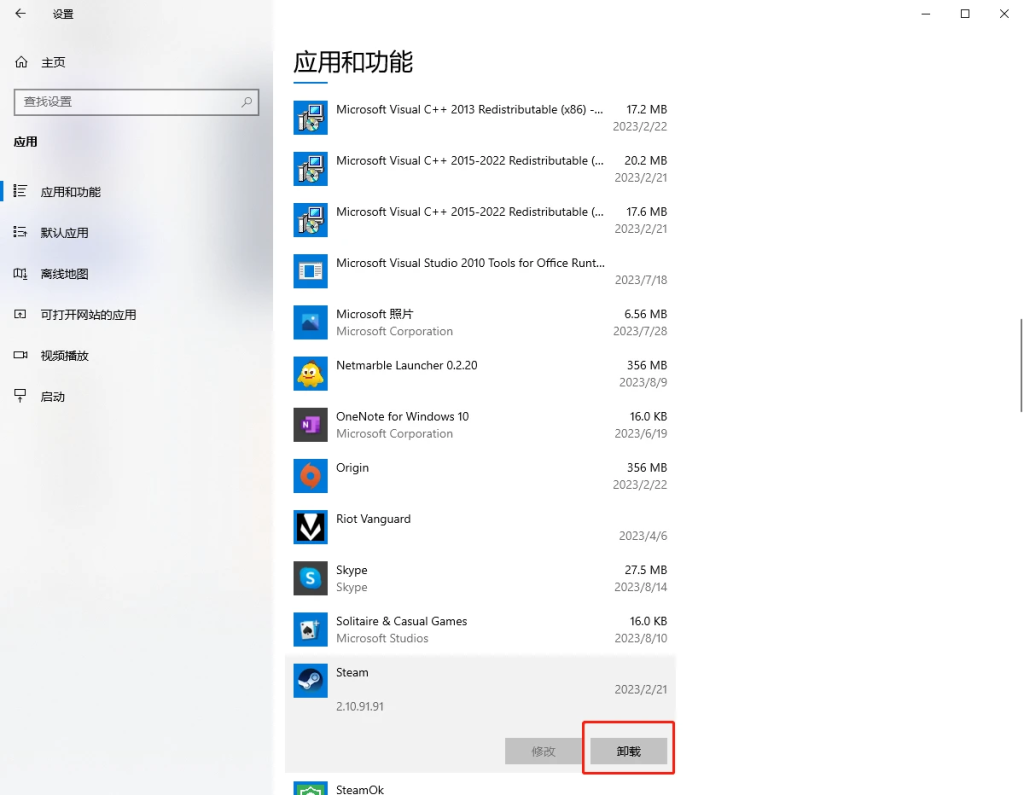
Task: Click the SteamOk entry name
Action: coord(360,789)
